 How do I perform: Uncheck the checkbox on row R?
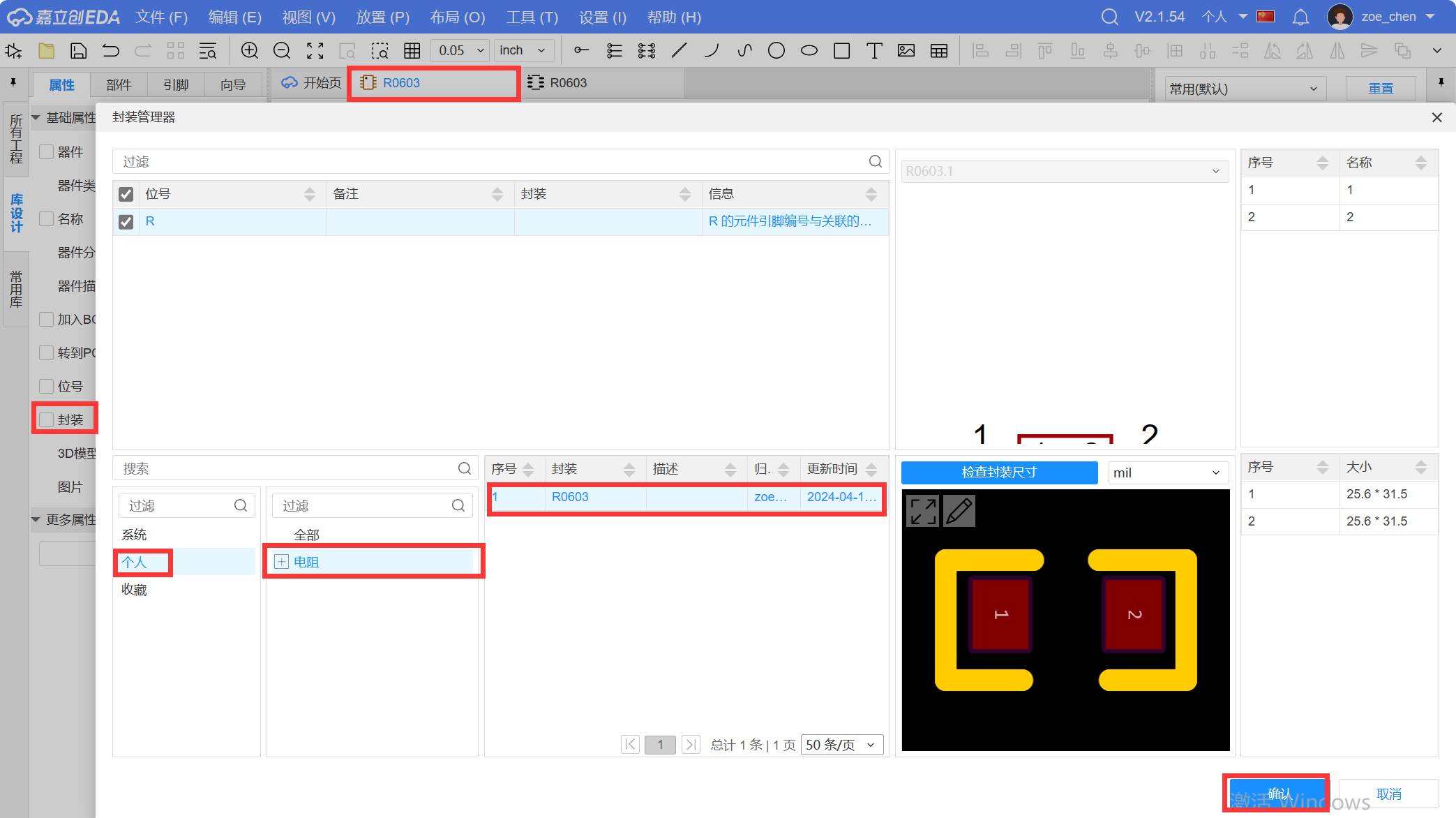tap(126, 222)
